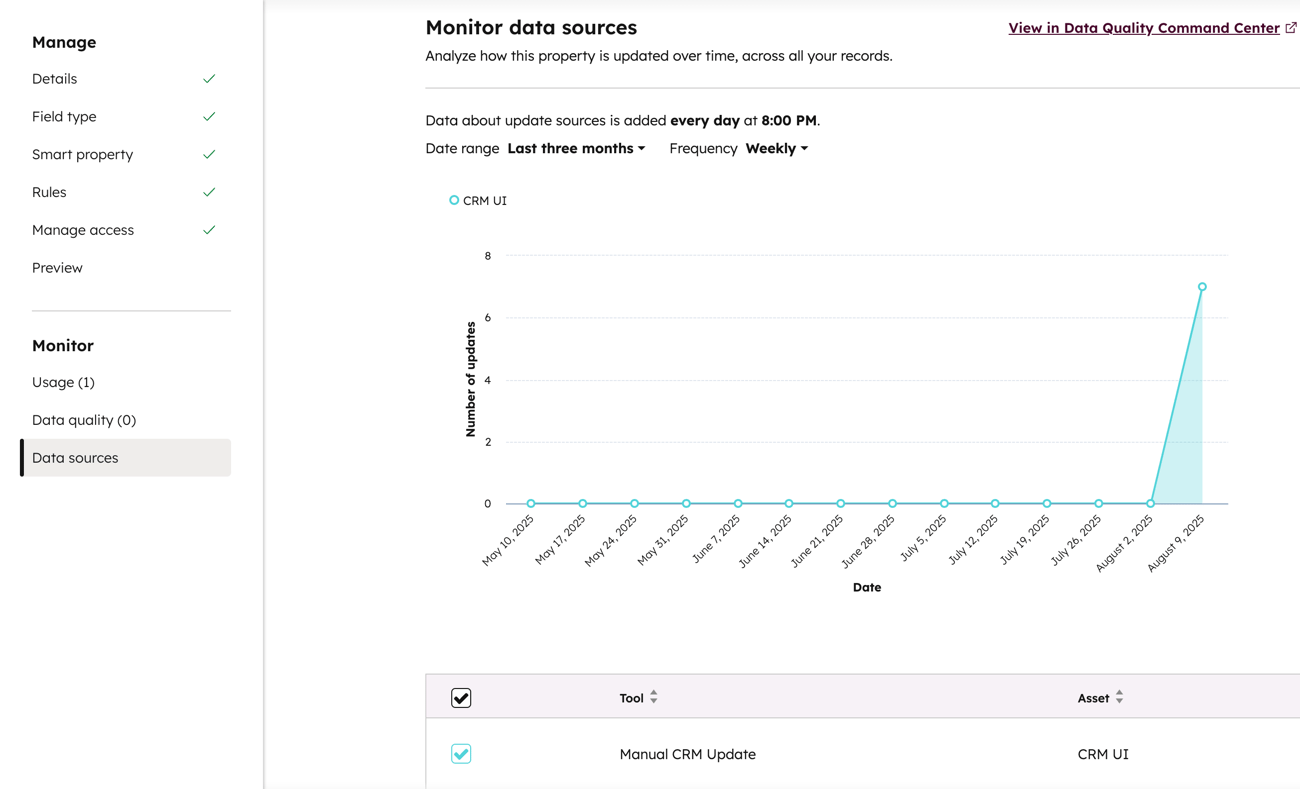Click the green checkmark next to Details
Viewport: 1300px width, 789px height.
209,79
